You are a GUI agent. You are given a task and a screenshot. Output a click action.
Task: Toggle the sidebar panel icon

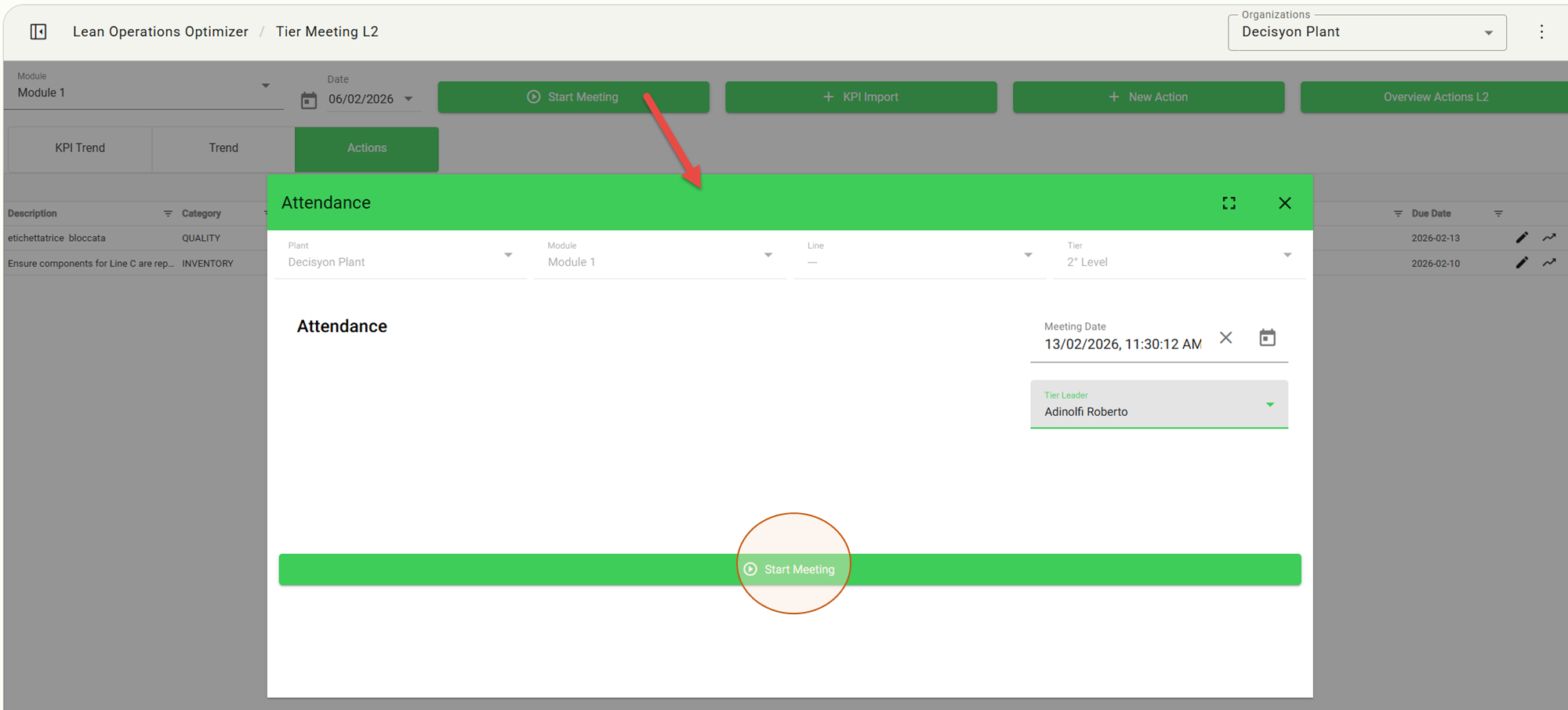pos(38,31)
